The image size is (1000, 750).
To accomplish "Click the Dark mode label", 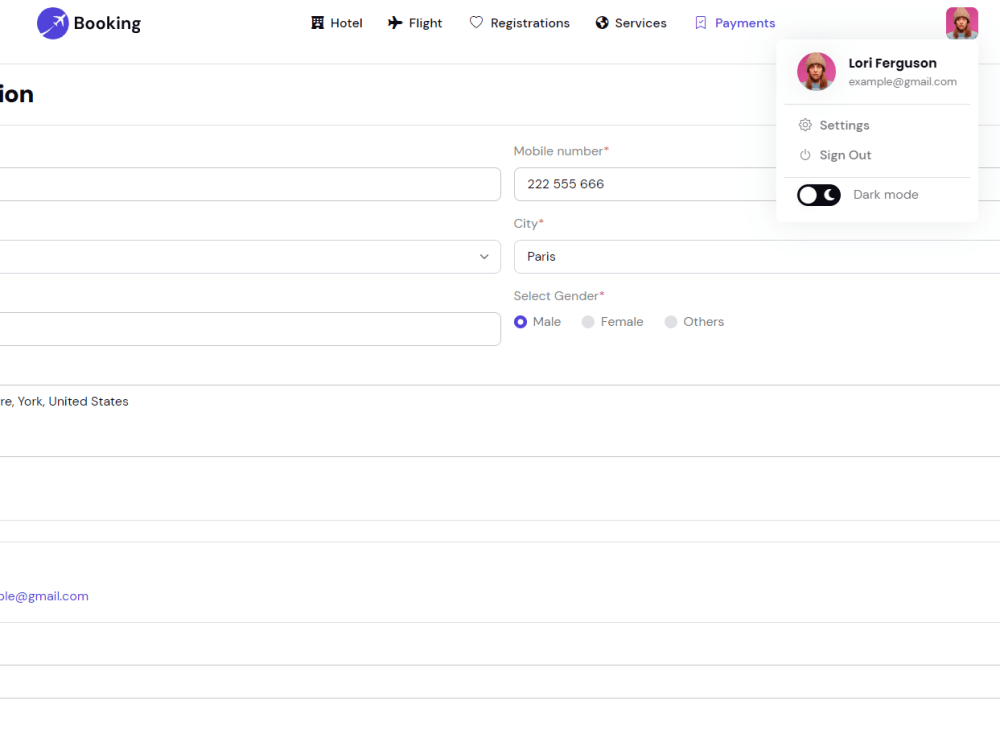I will pos(886,195).
